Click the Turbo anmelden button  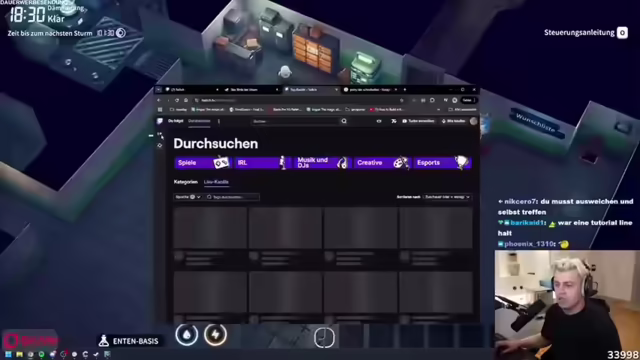418,121
